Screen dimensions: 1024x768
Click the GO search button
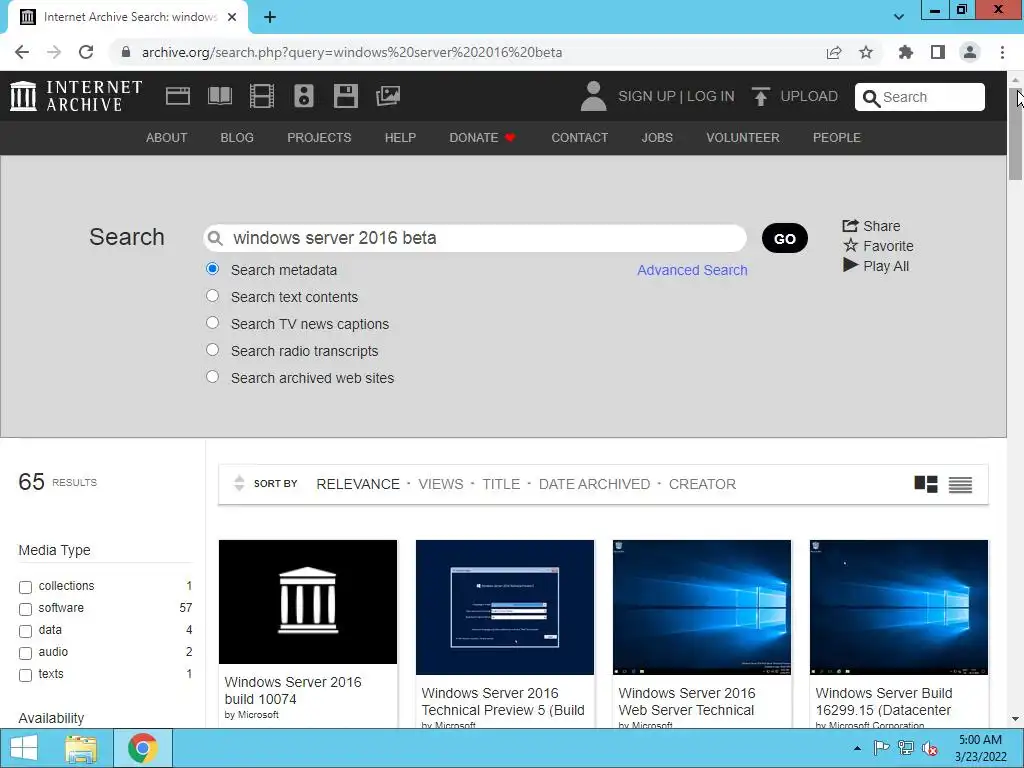click(784, 238)
